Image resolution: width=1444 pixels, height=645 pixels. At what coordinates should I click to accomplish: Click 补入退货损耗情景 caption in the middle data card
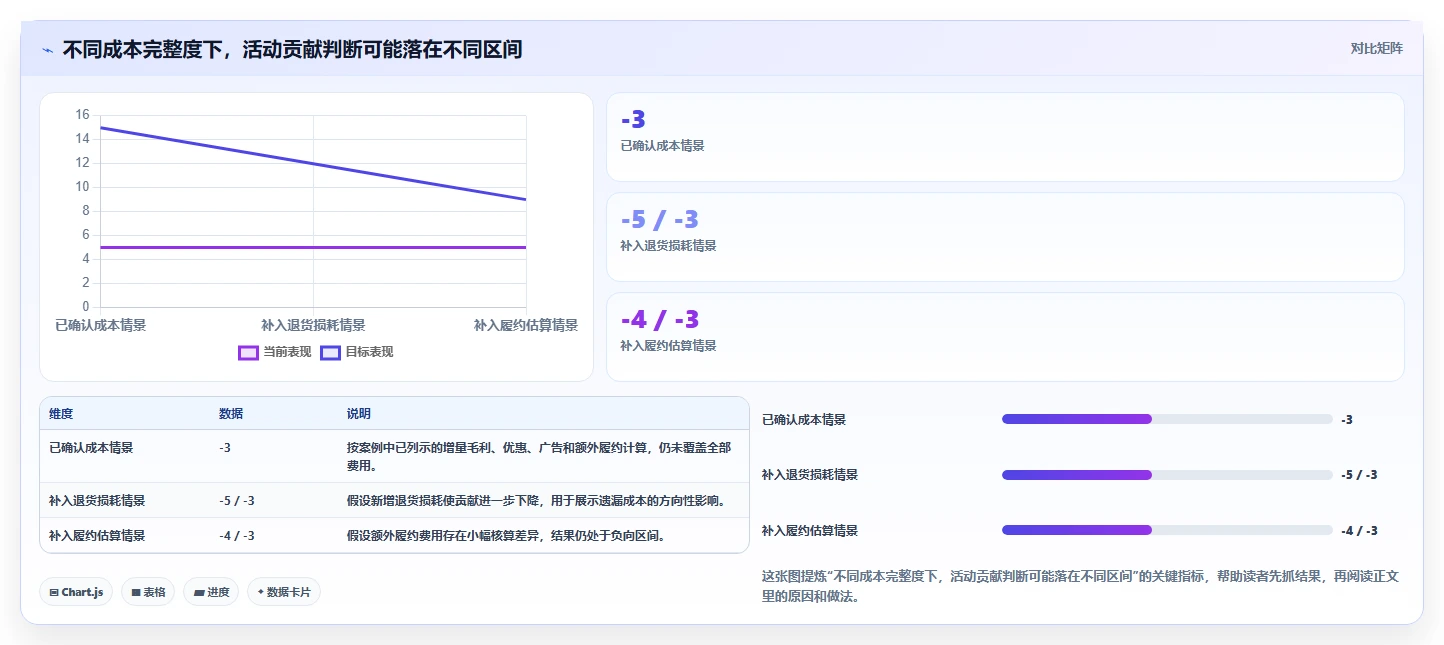[668, 246]
